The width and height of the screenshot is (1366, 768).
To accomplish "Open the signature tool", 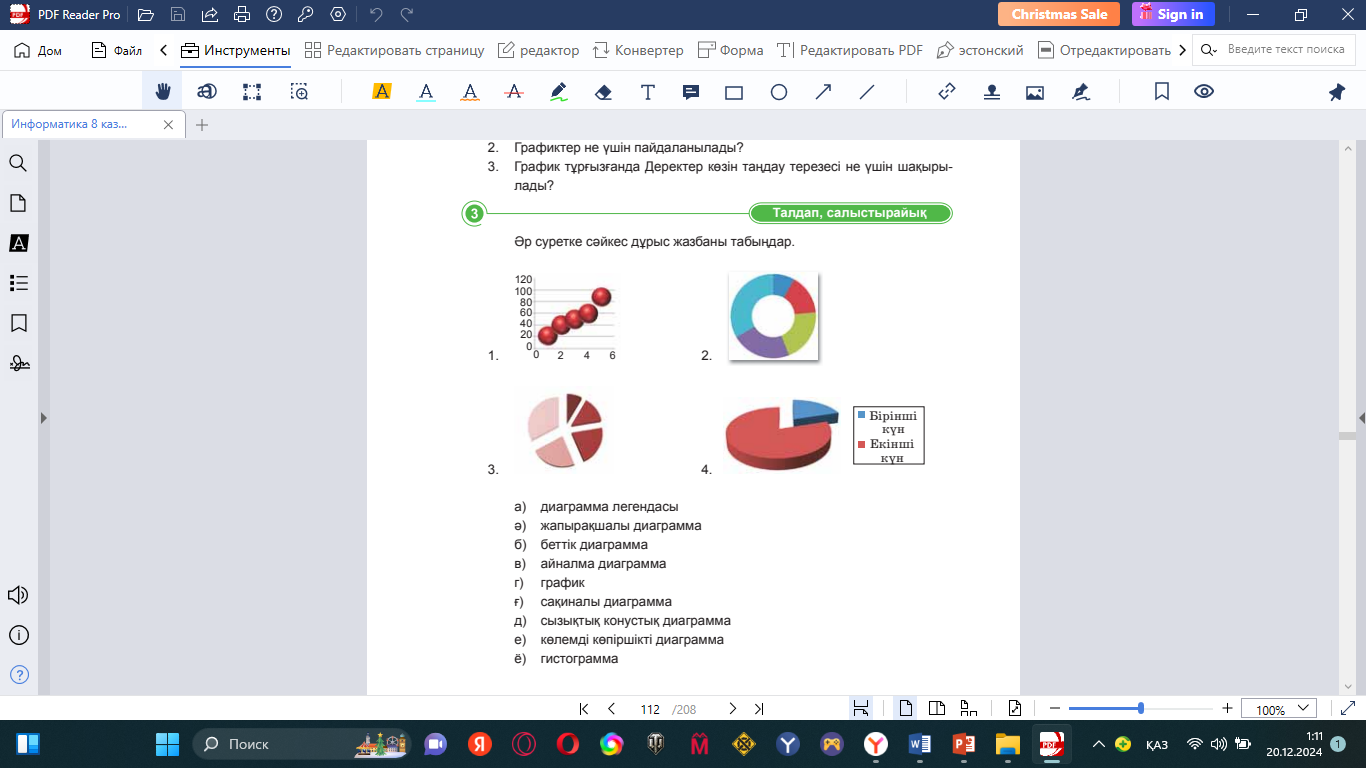I will (x=1080, y=92).
